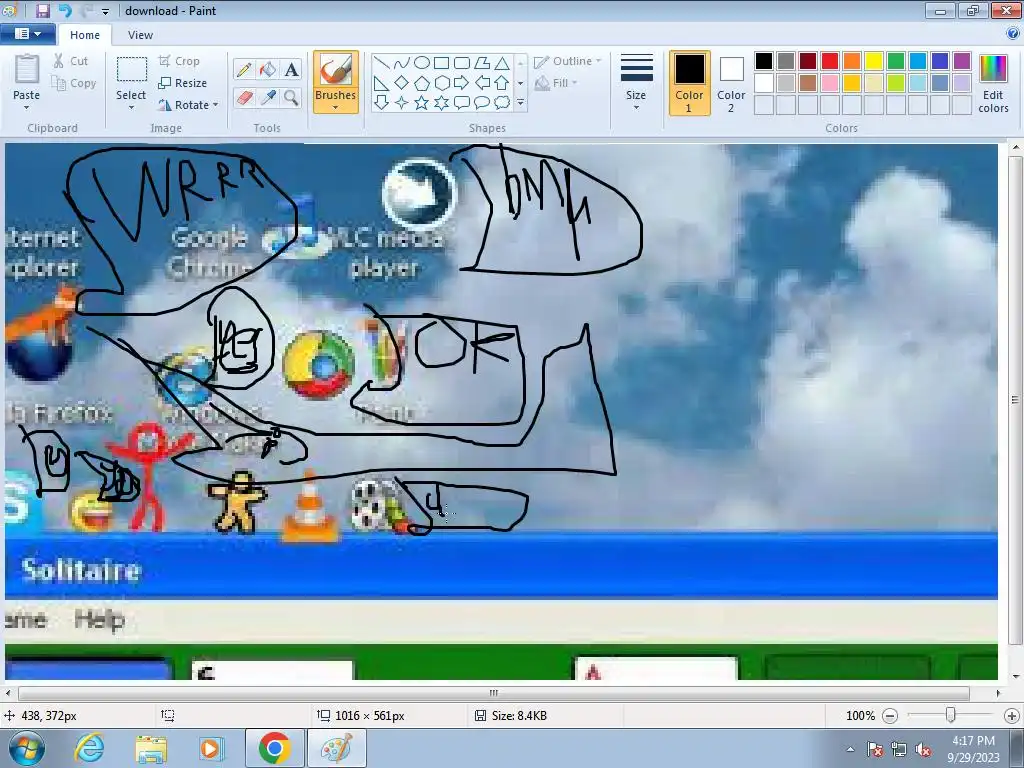Choose the Pentagon shape
The height and width of the screenshot is (768, 1024).
pos(422,83)
